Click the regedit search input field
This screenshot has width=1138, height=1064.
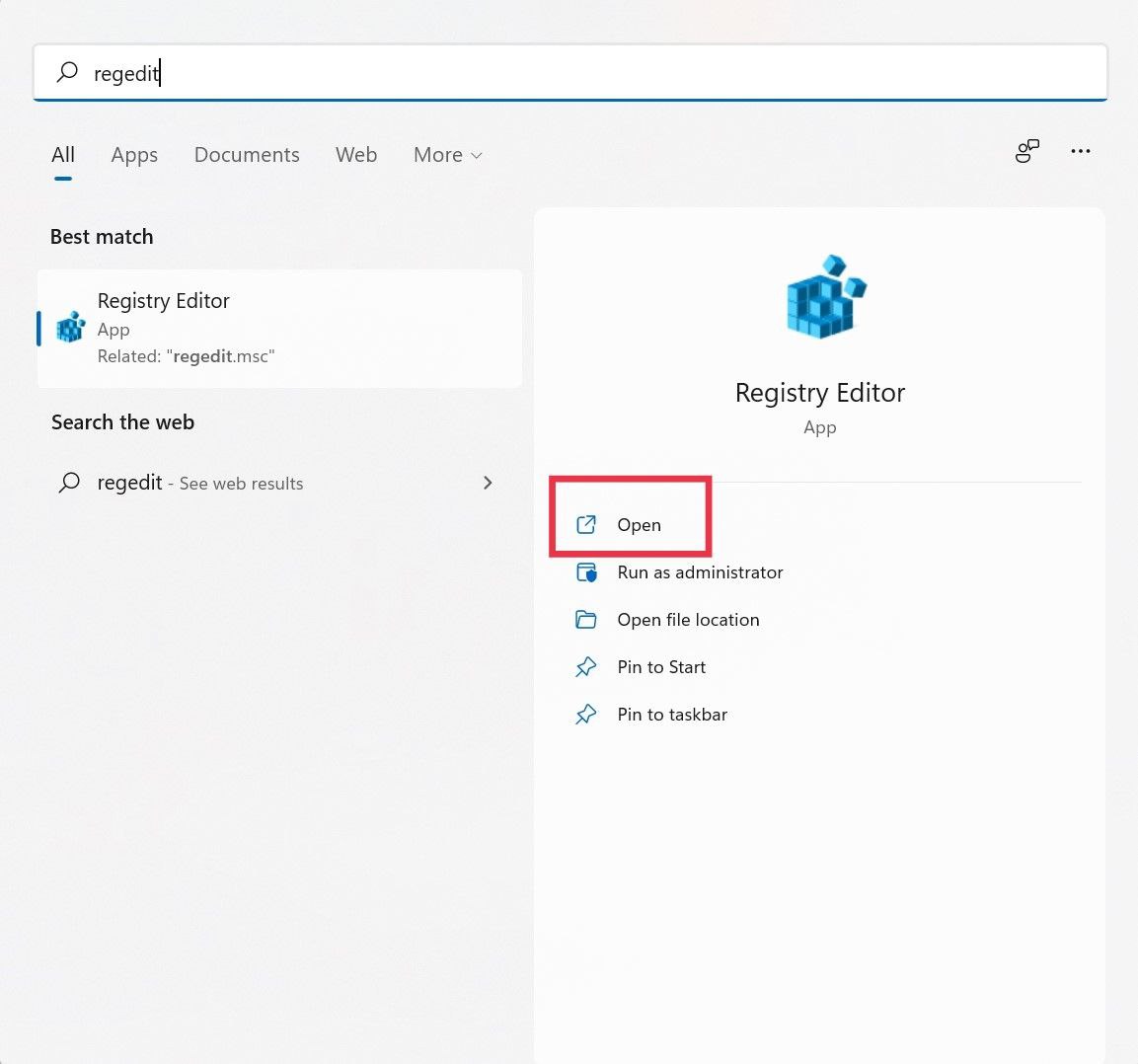(x=569, y=73)
